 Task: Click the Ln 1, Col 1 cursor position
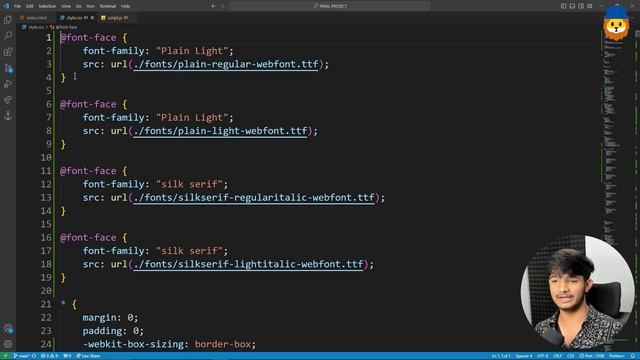(x=501, y=356)
